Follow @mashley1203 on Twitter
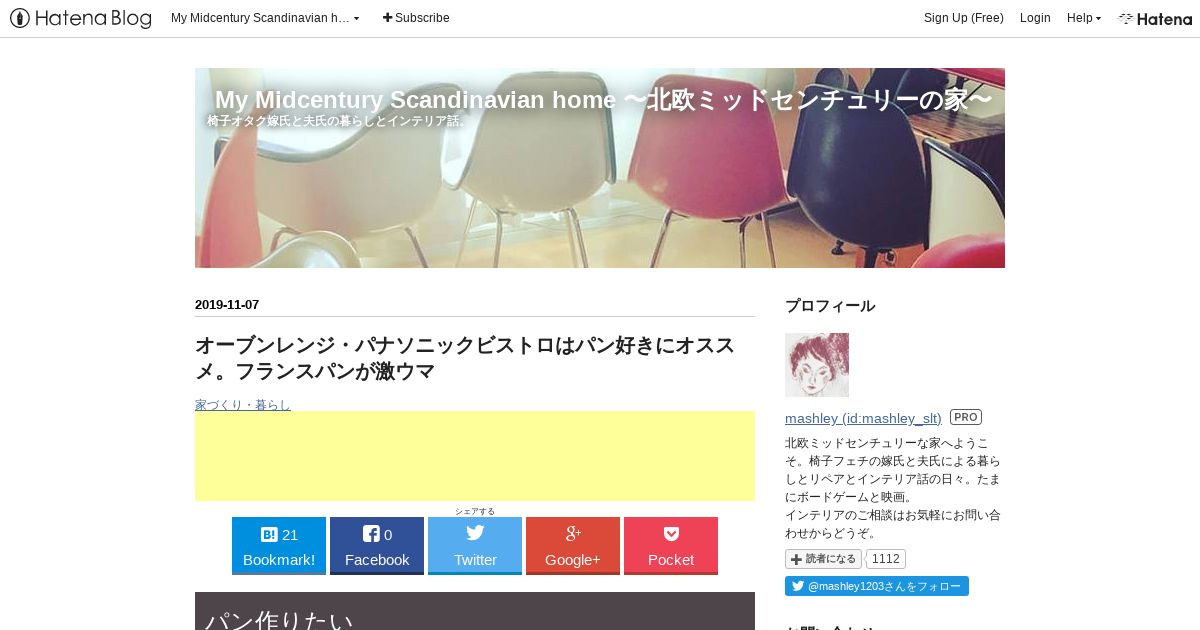The width and height of the screenshot is (1200, 630). point(877,586)
